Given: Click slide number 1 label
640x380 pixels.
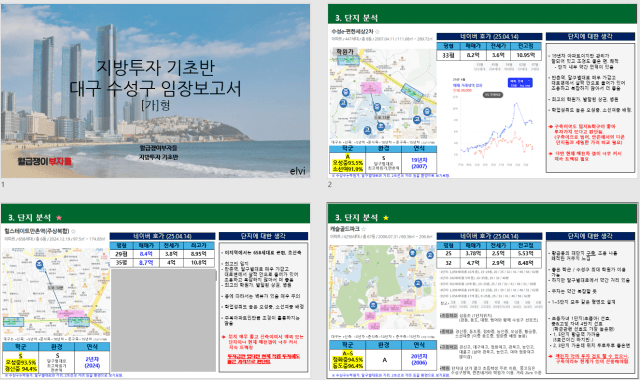Looking at the screenshot, I should pyautogui.click(x=3, y=184).
